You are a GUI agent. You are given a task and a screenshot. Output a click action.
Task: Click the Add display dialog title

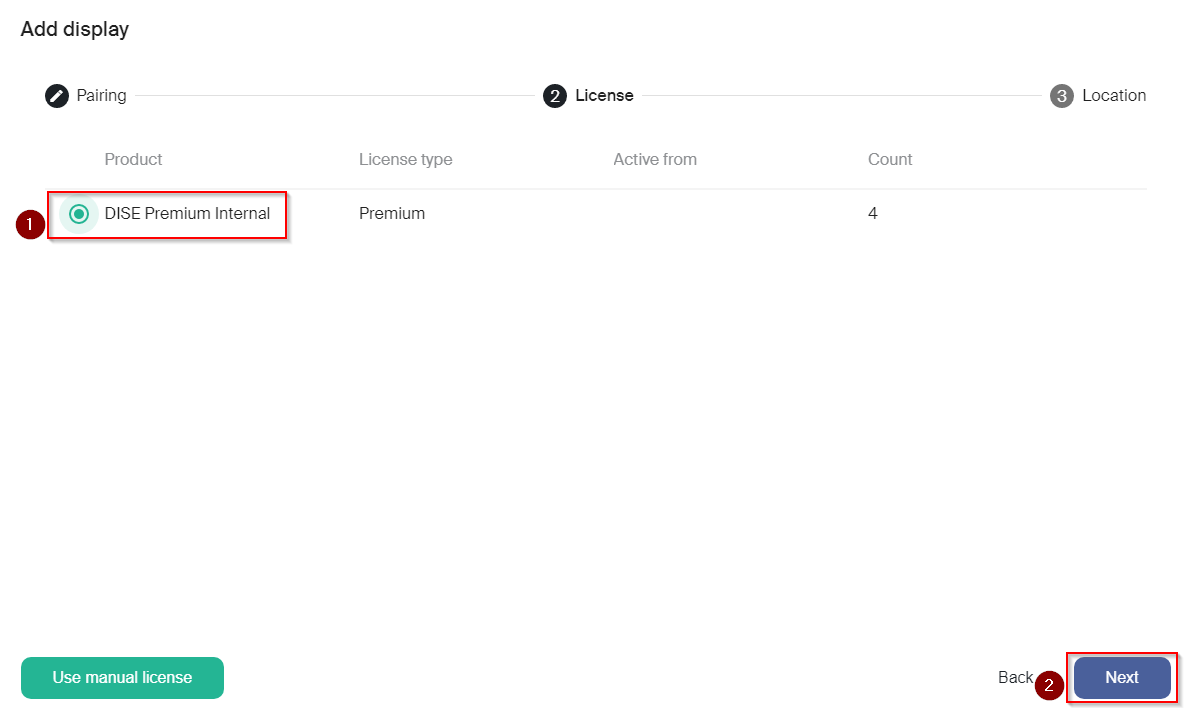[x=74, y=29]
